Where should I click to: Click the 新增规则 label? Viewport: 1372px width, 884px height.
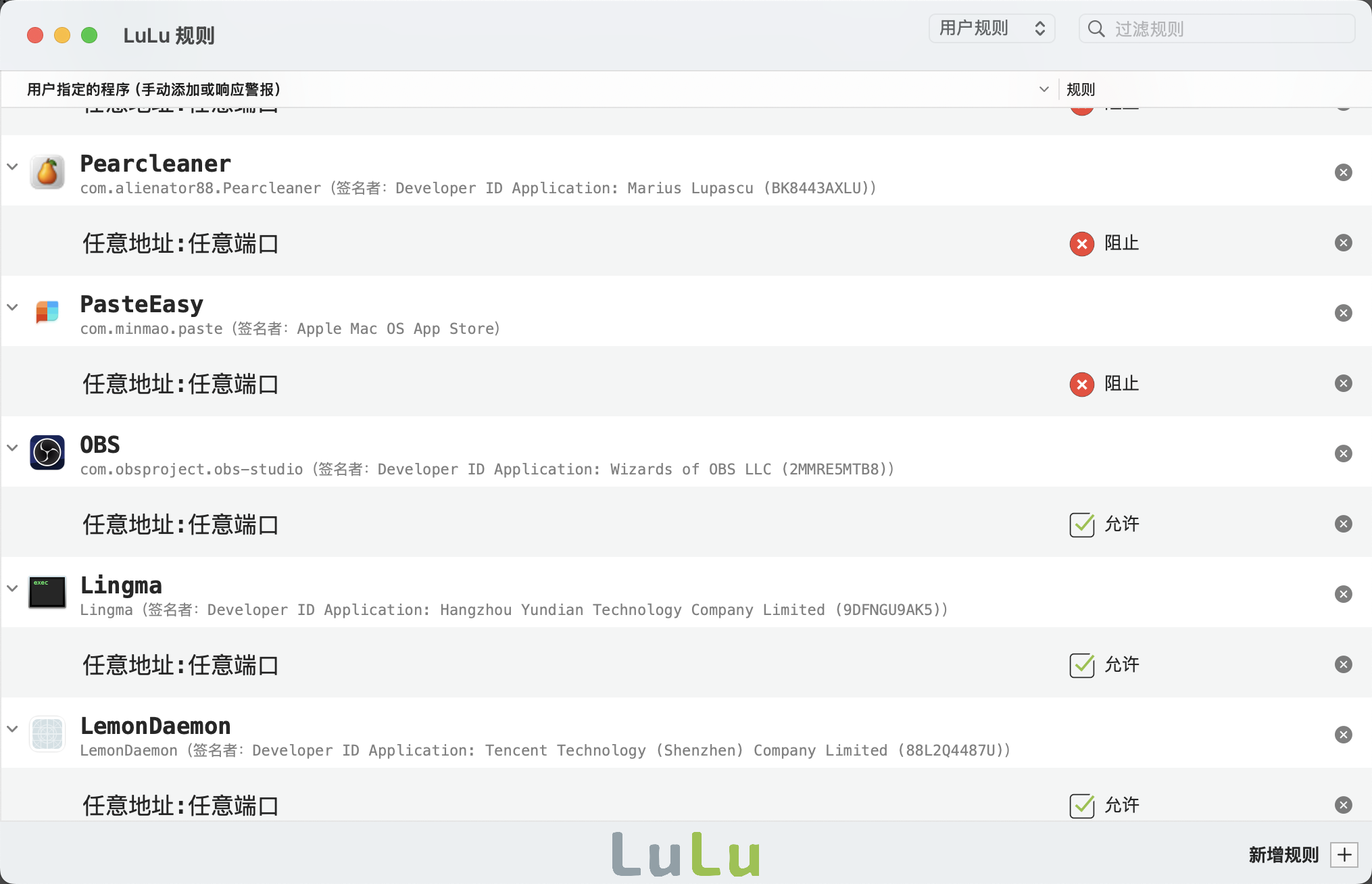click(1283, 855)
